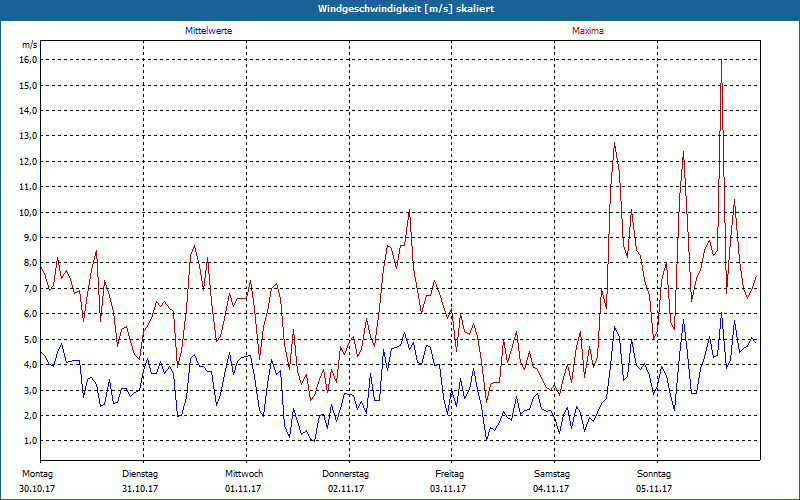Click the date 01.11.17

tap(243, 489)
